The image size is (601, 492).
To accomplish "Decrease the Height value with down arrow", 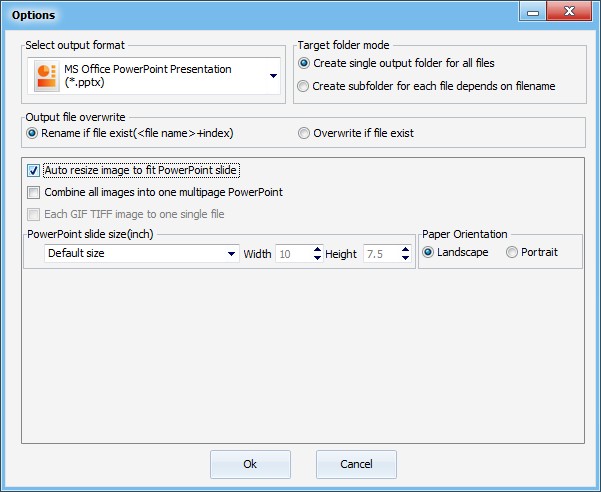I will (x=406, y=258).
